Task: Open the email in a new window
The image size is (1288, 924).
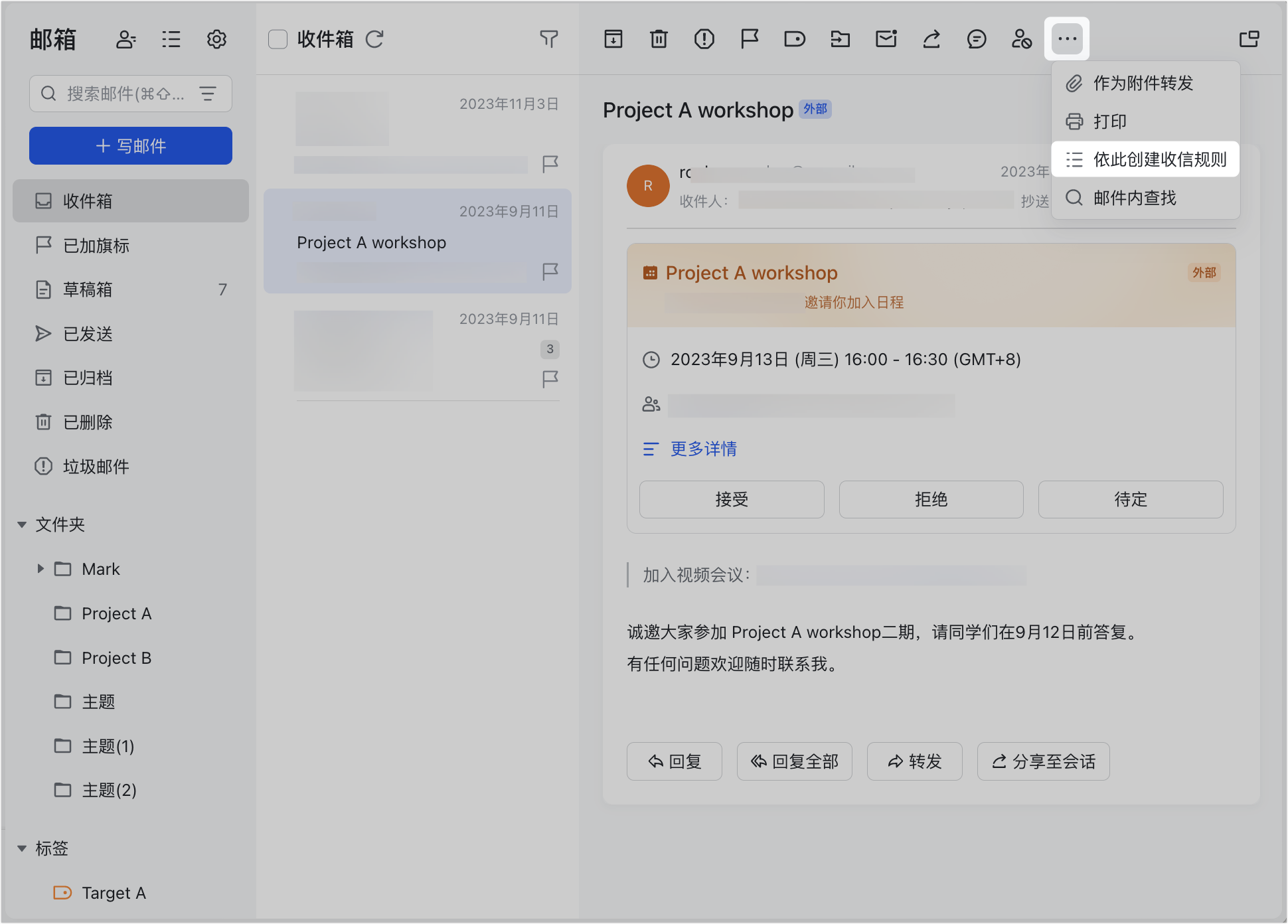Action: click(x=1249, y=39)
